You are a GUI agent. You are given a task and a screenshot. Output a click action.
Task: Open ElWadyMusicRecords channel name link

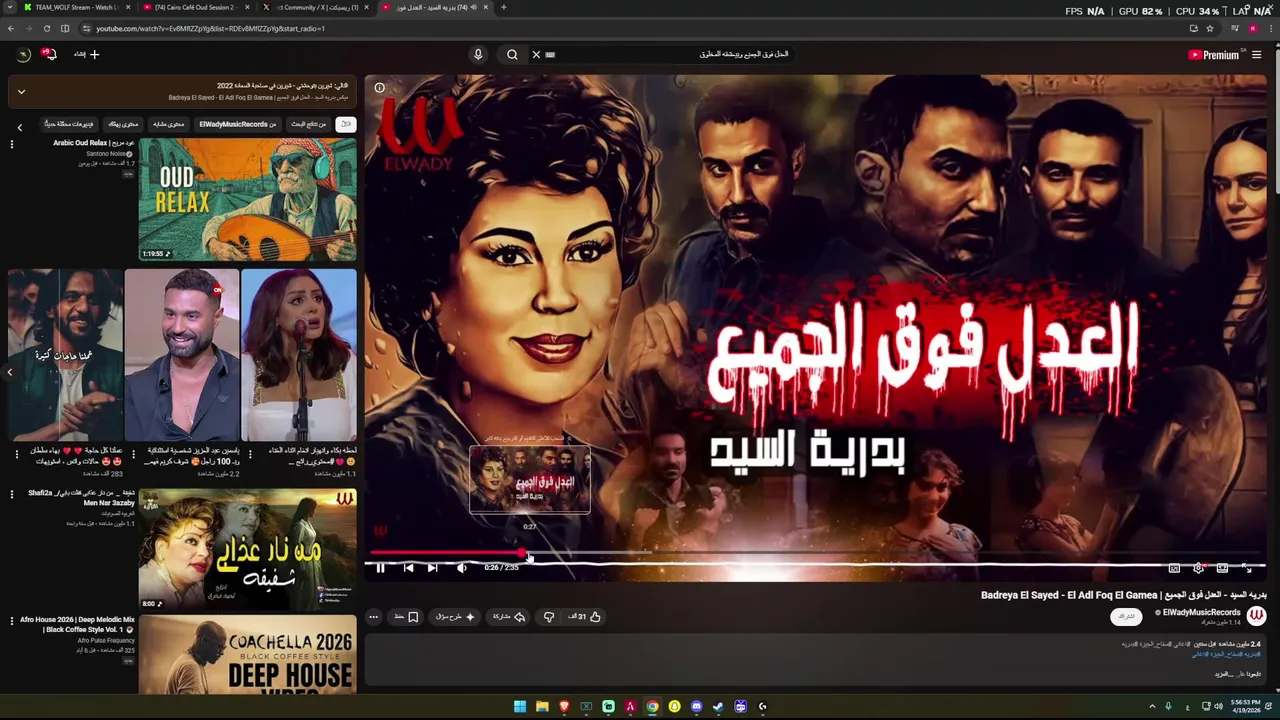coord(1201,612)
